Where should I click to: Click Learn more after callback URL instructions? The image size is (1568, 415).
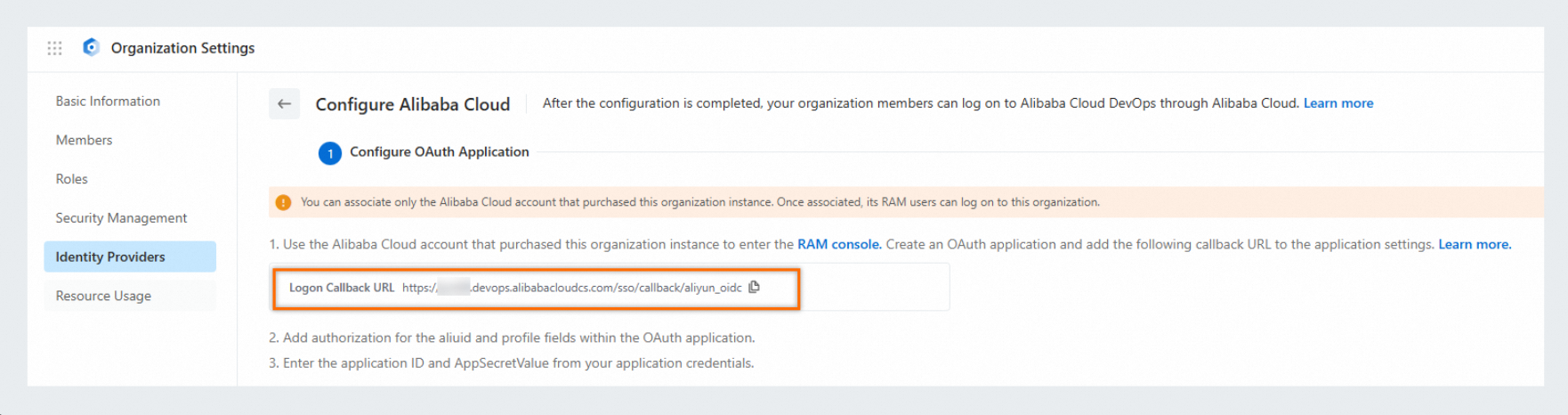coord(1474,245)
